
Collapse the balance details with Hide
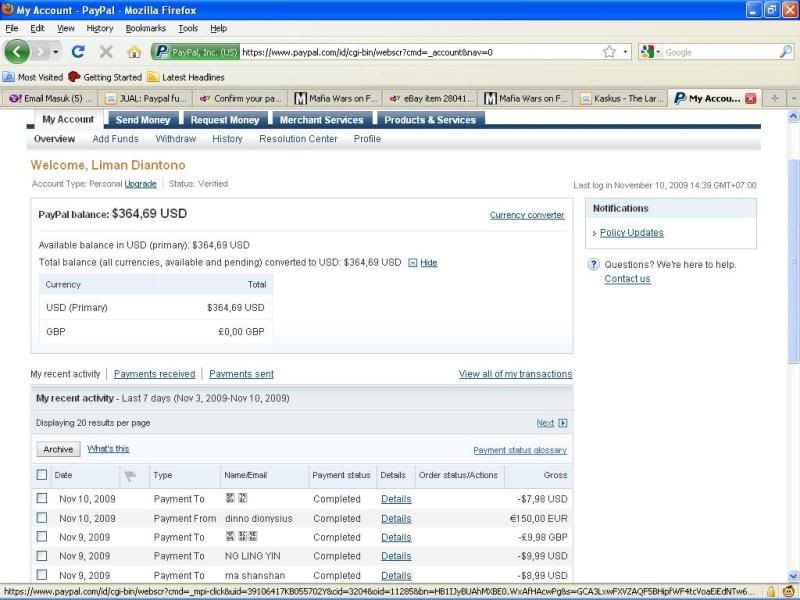[429, 263]
